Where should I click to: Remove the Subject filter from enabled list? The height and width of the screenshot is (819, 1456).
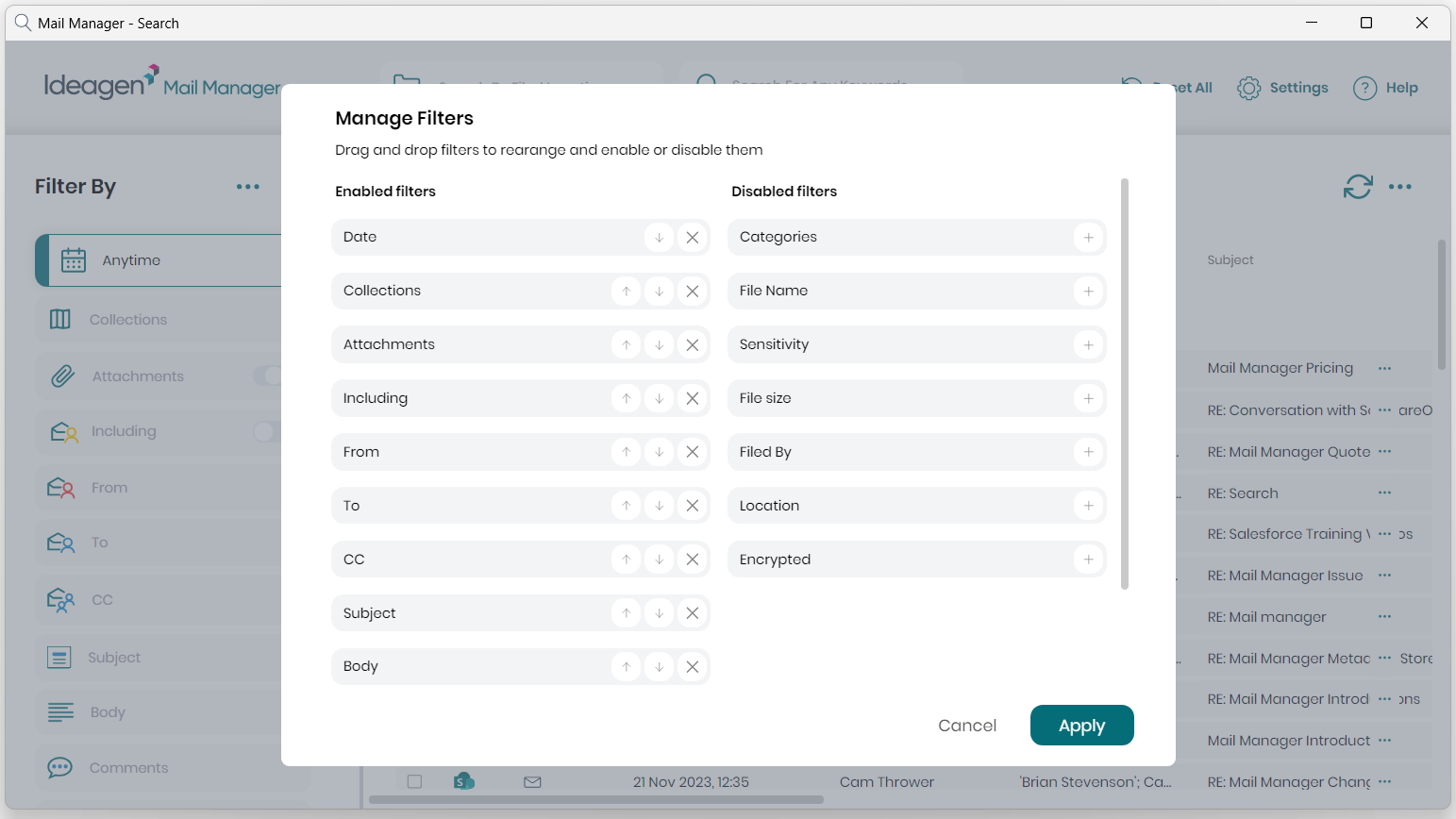692,613
